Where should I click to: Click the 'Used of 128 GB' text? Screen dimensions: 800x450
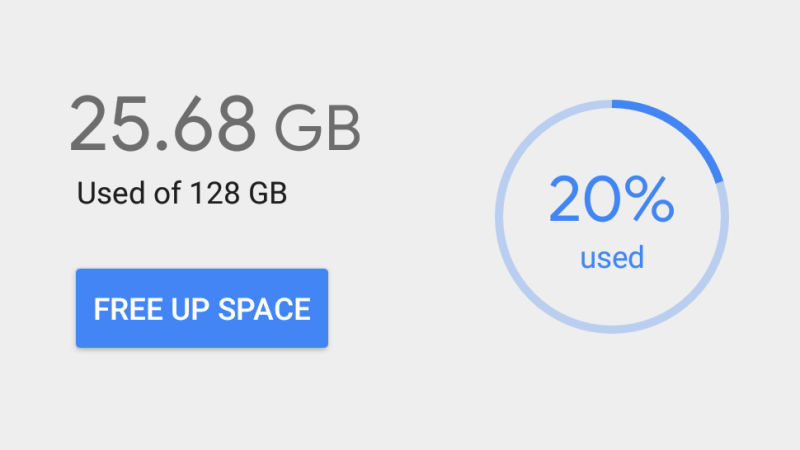(x=182, y=193)
